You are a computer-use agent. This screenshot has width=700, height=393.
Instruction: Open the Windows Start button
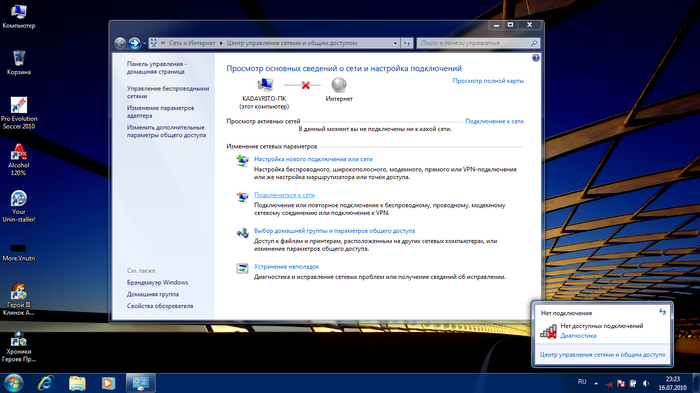coord(13,383)
